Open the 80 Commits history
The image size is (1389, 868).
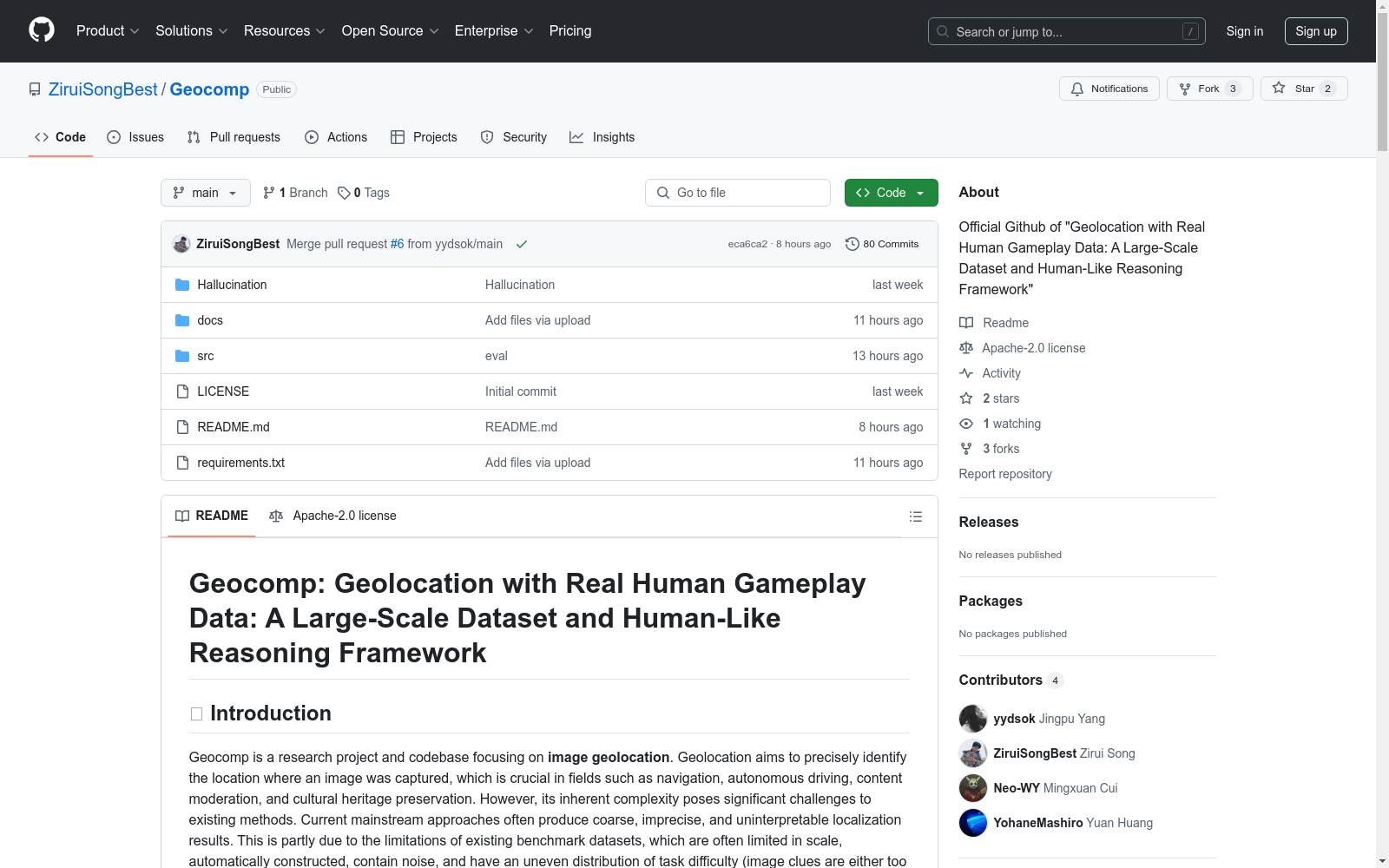(x=882, y=244)
